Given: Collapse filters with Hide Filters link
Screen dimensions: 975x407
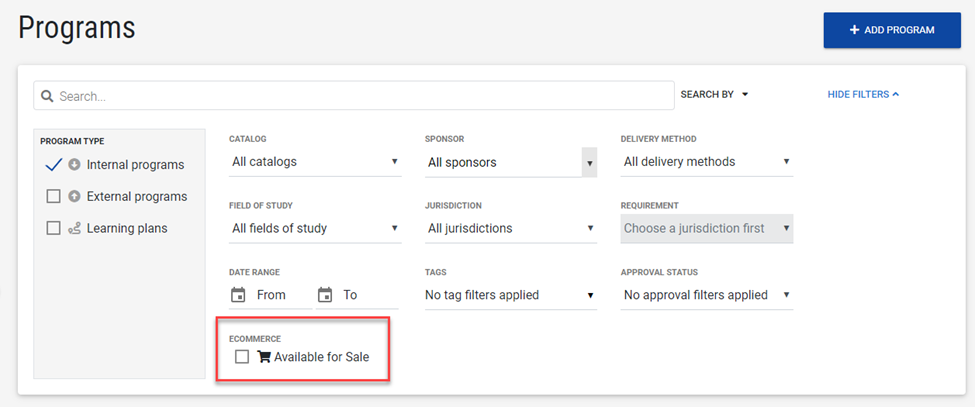Looking at the screenshot, I should [x=863, y=95].
